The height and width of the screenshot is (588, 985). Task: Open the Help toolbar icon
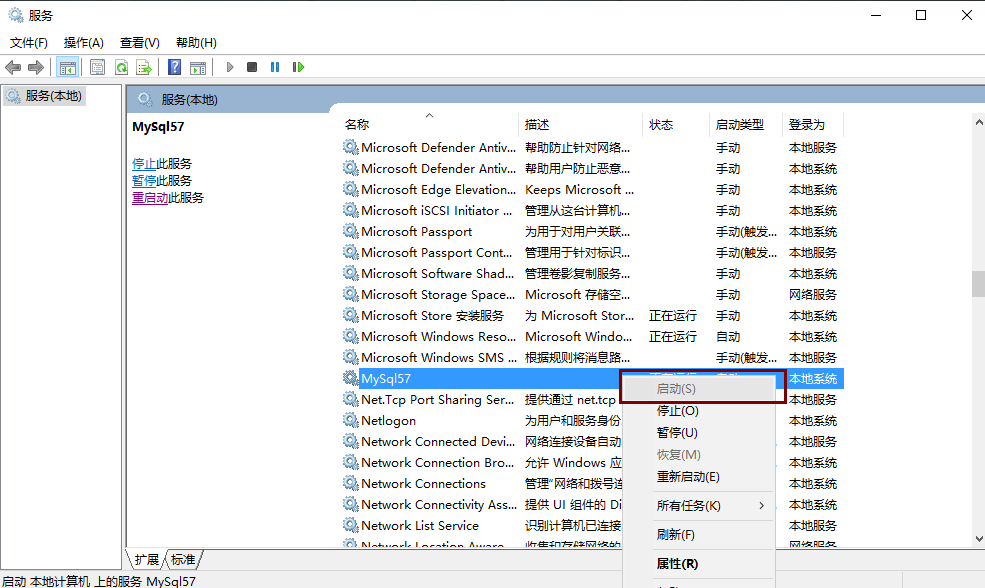point(175,67)
